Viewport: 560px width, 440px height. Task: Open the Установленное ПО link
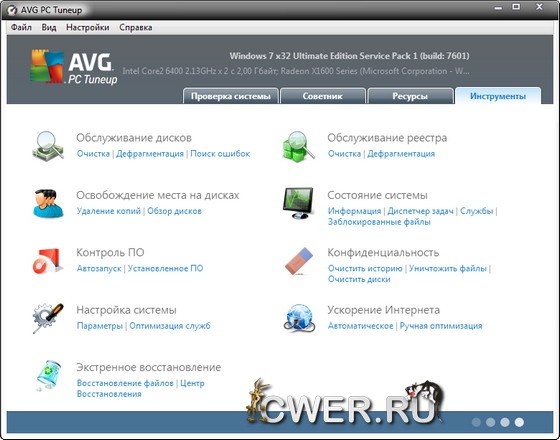pyautogui.click(x=165, y=269)
